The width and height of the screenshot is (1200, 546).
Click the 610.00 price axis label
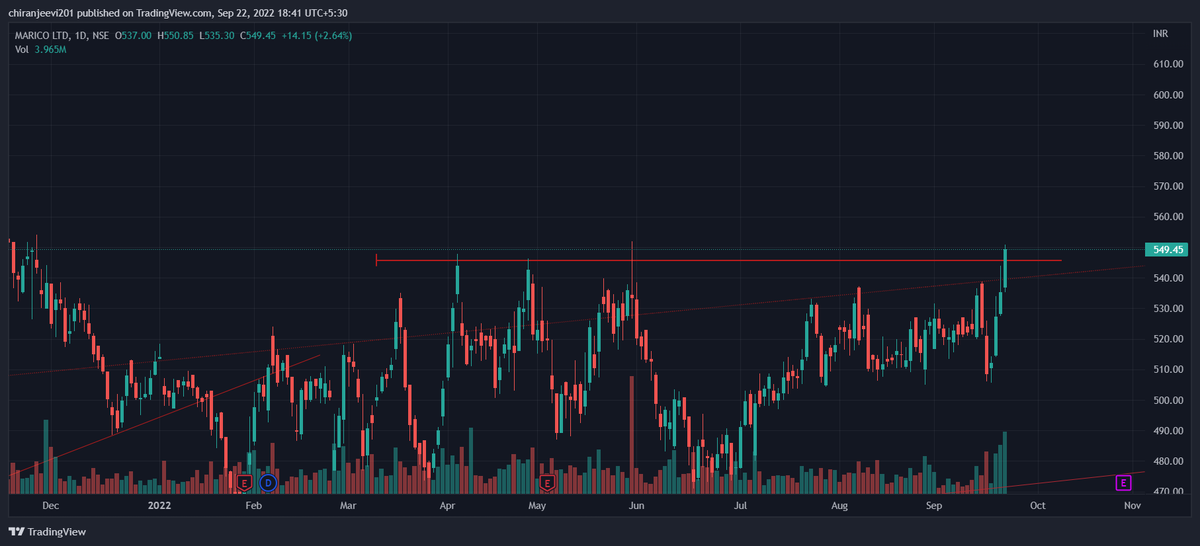tap(1168, 64)
